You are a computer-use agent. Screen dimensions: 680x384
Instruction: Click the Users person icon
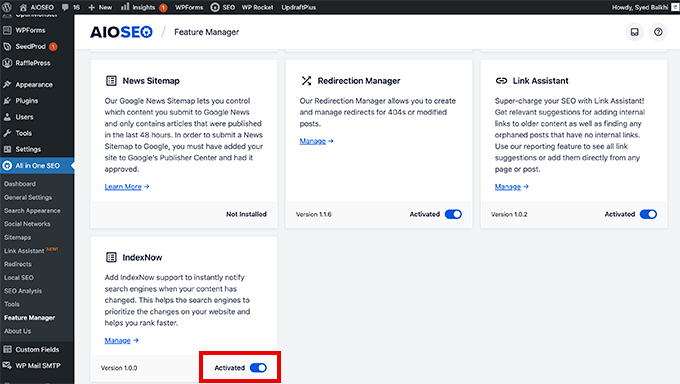[7, 117]
